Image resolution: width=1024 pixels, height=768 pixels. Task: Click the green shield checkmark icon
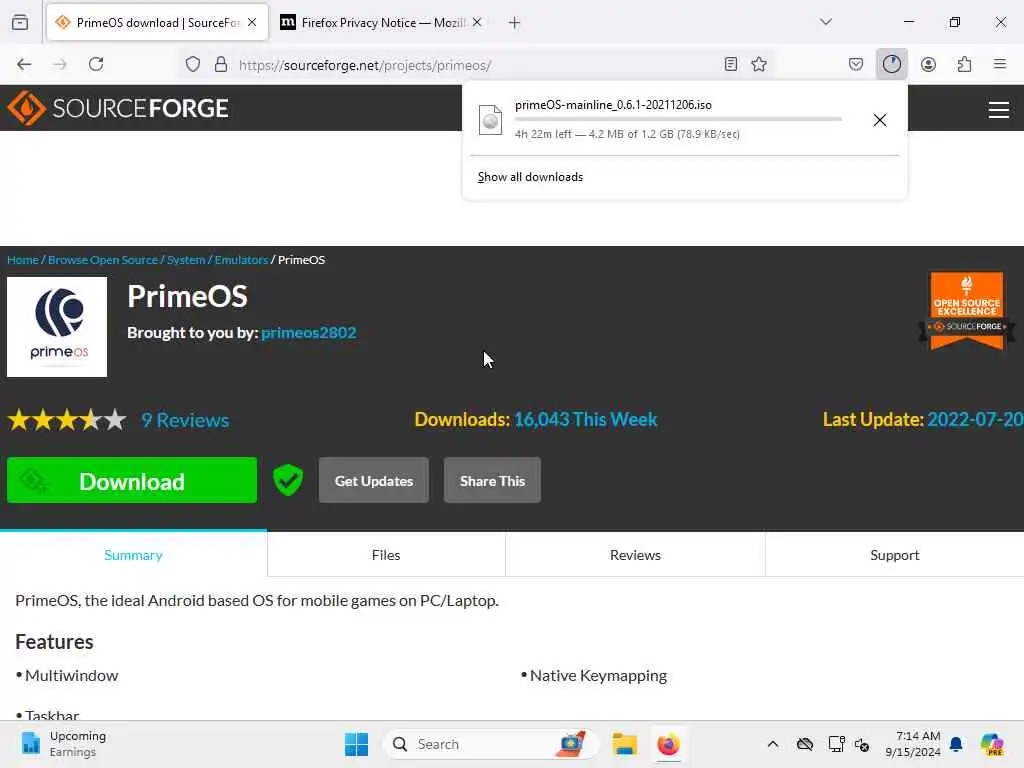coord(288,480)
